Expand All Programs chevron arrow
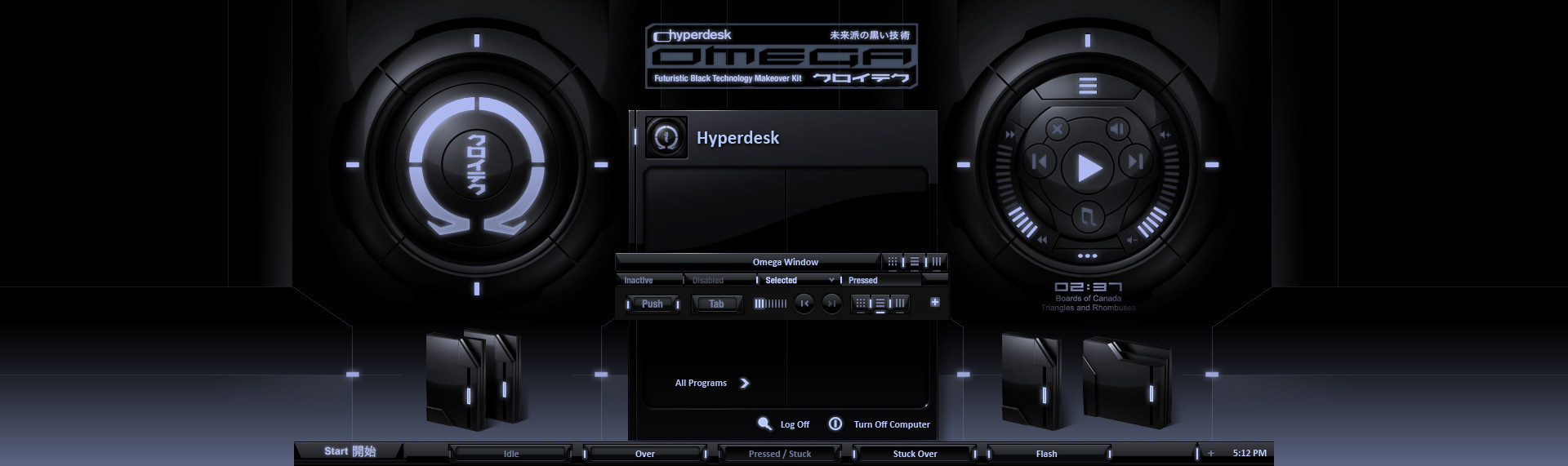Image resolution: width=1568 pixels, height=466 pixels. tap(744, 383)
